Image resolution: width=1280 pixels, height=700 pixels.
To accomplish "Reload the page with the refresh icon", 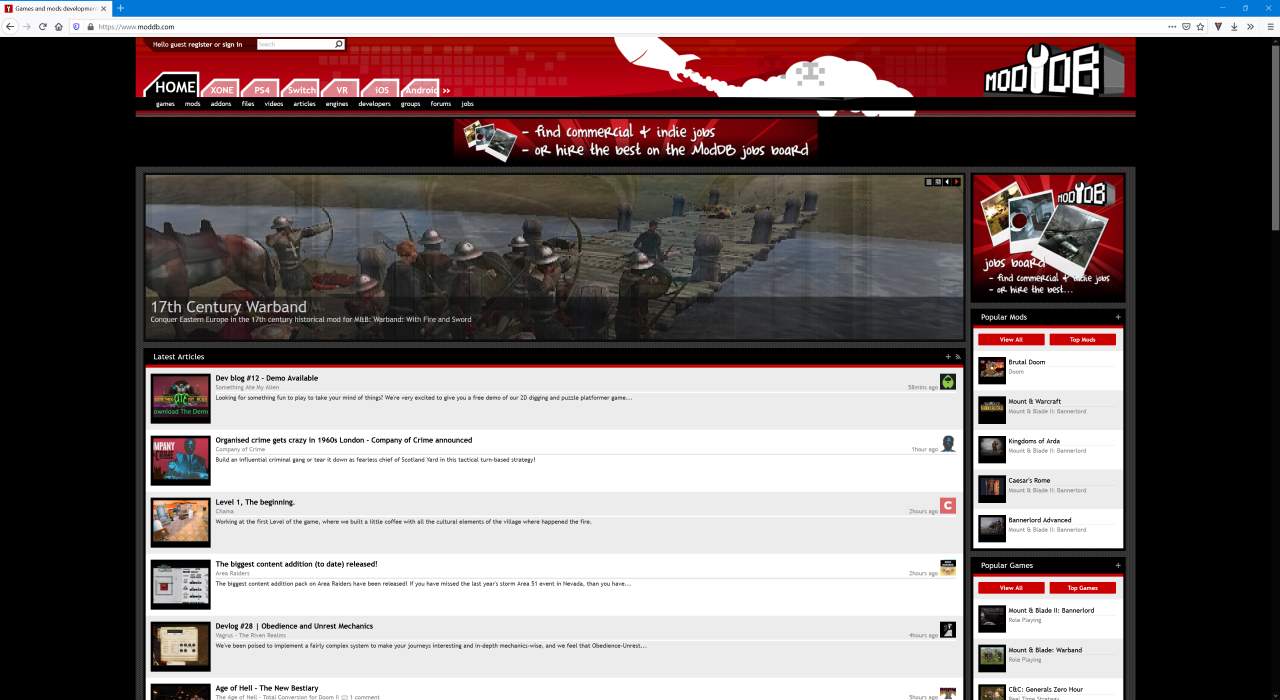I will (x=43, y=27).
